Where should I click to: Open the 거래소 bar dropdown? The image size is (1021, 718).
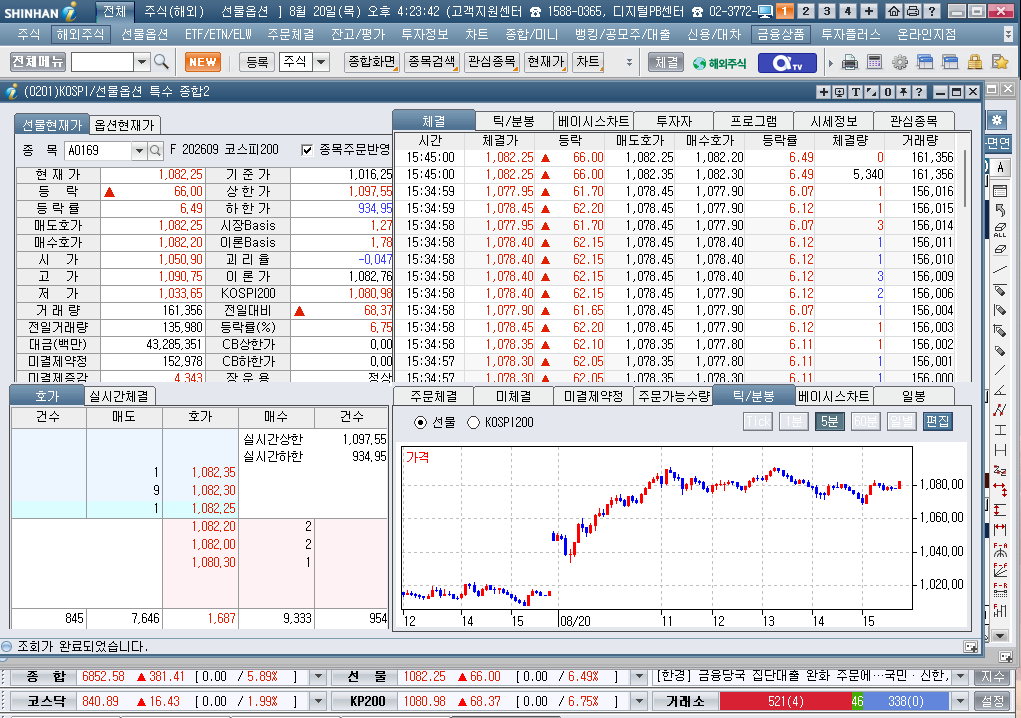click(960, 702)
